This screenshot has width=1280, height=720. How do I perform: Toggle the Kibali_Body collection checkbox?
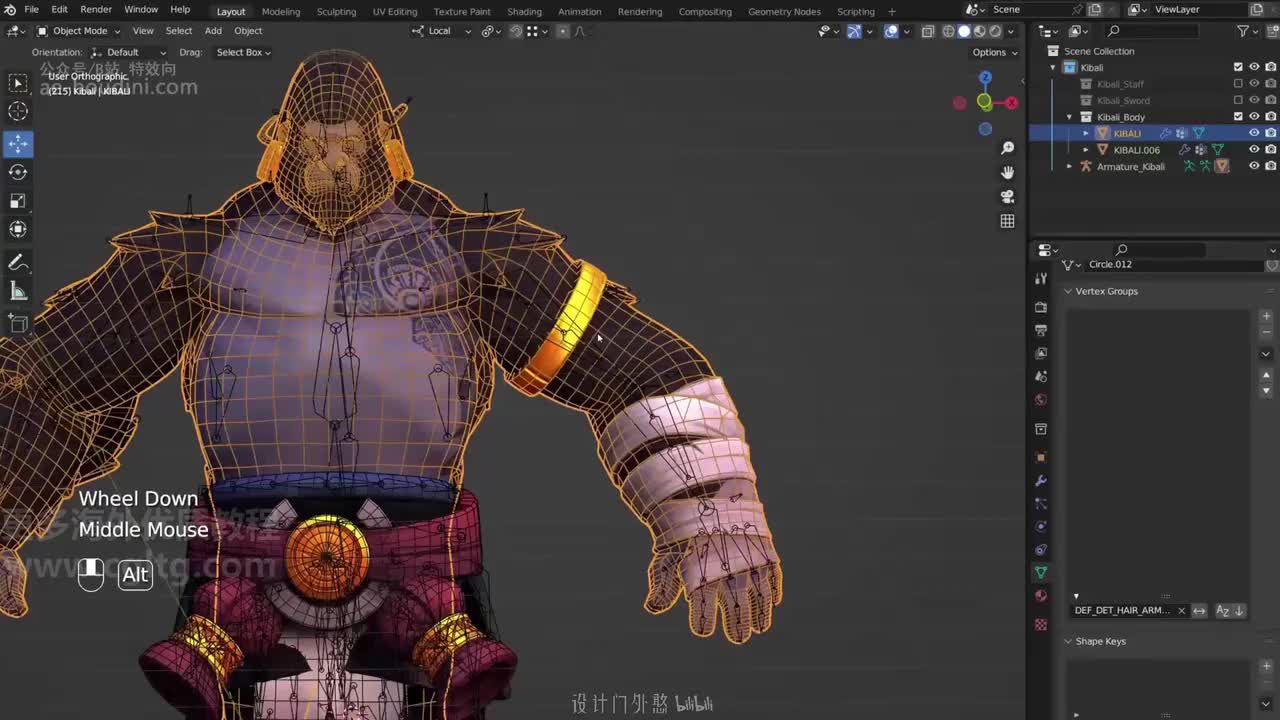(x=1238, y=117)
